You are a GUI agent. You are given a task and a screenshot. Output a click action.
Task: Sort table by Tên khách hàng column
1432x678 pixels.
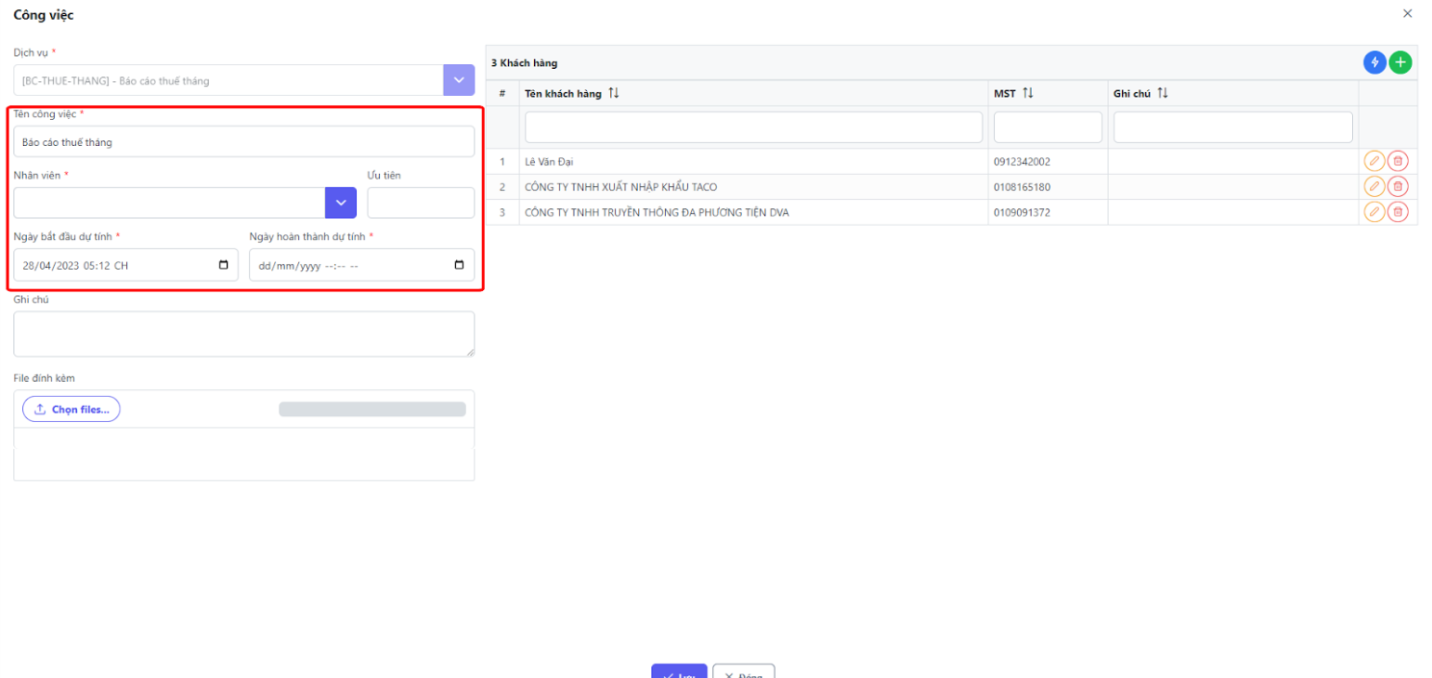point(614,93)
